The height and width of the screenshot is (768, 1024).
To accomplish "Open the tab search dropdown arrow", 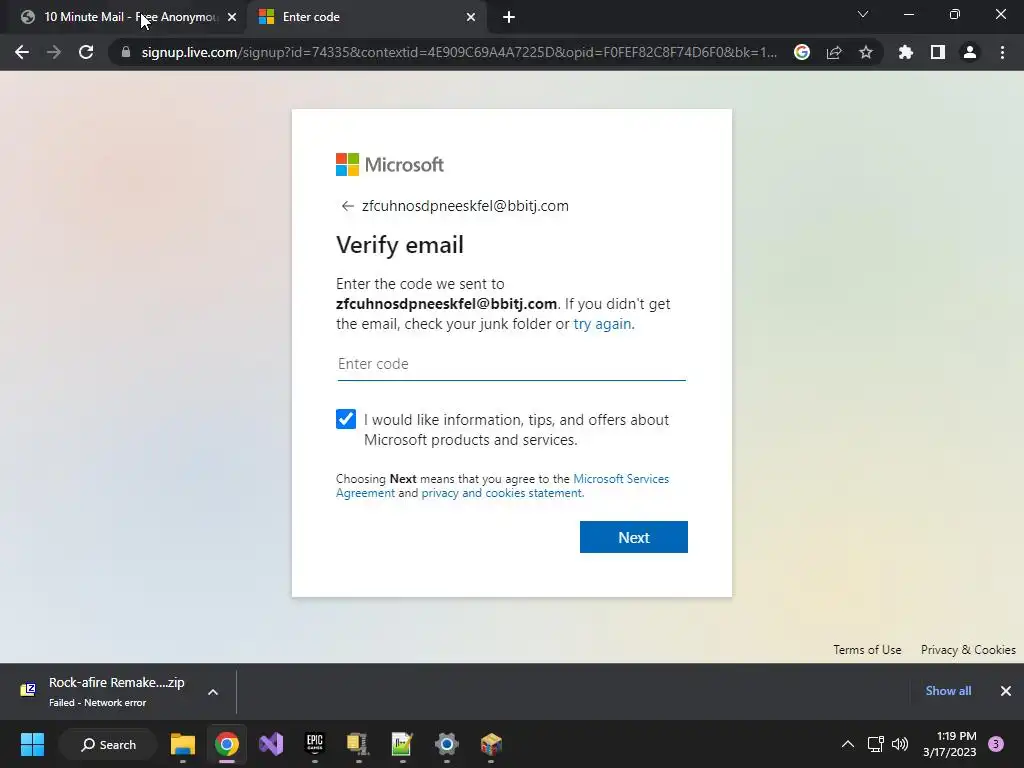I will tap(863, 14).
